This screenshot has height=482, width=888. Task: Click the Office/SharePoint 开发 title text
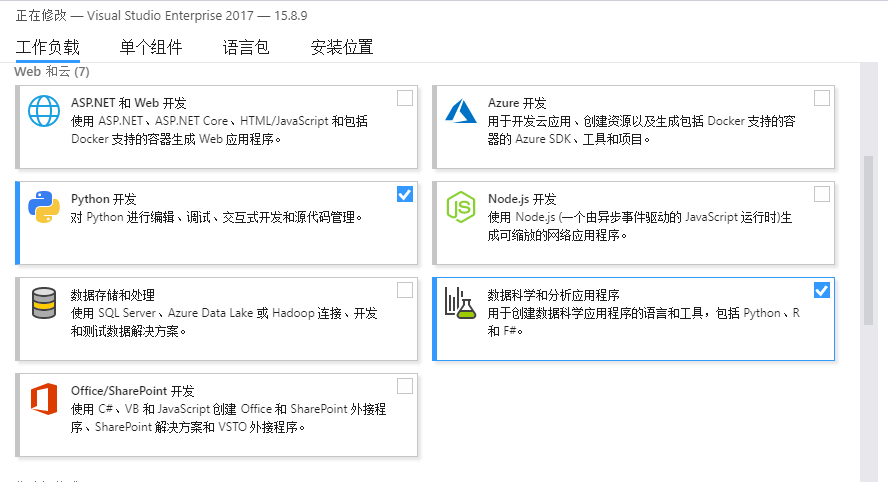click(133, 391)
